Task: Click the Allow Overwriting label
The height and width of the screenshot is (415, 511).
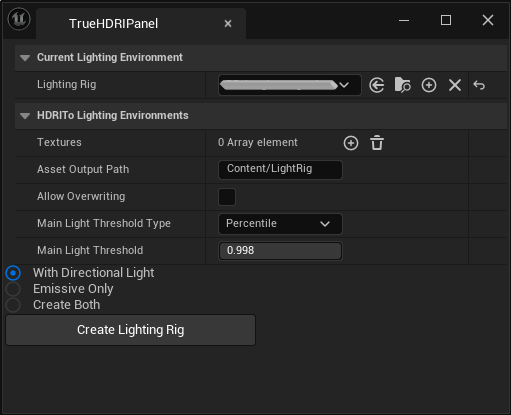Action: [81, 196]
